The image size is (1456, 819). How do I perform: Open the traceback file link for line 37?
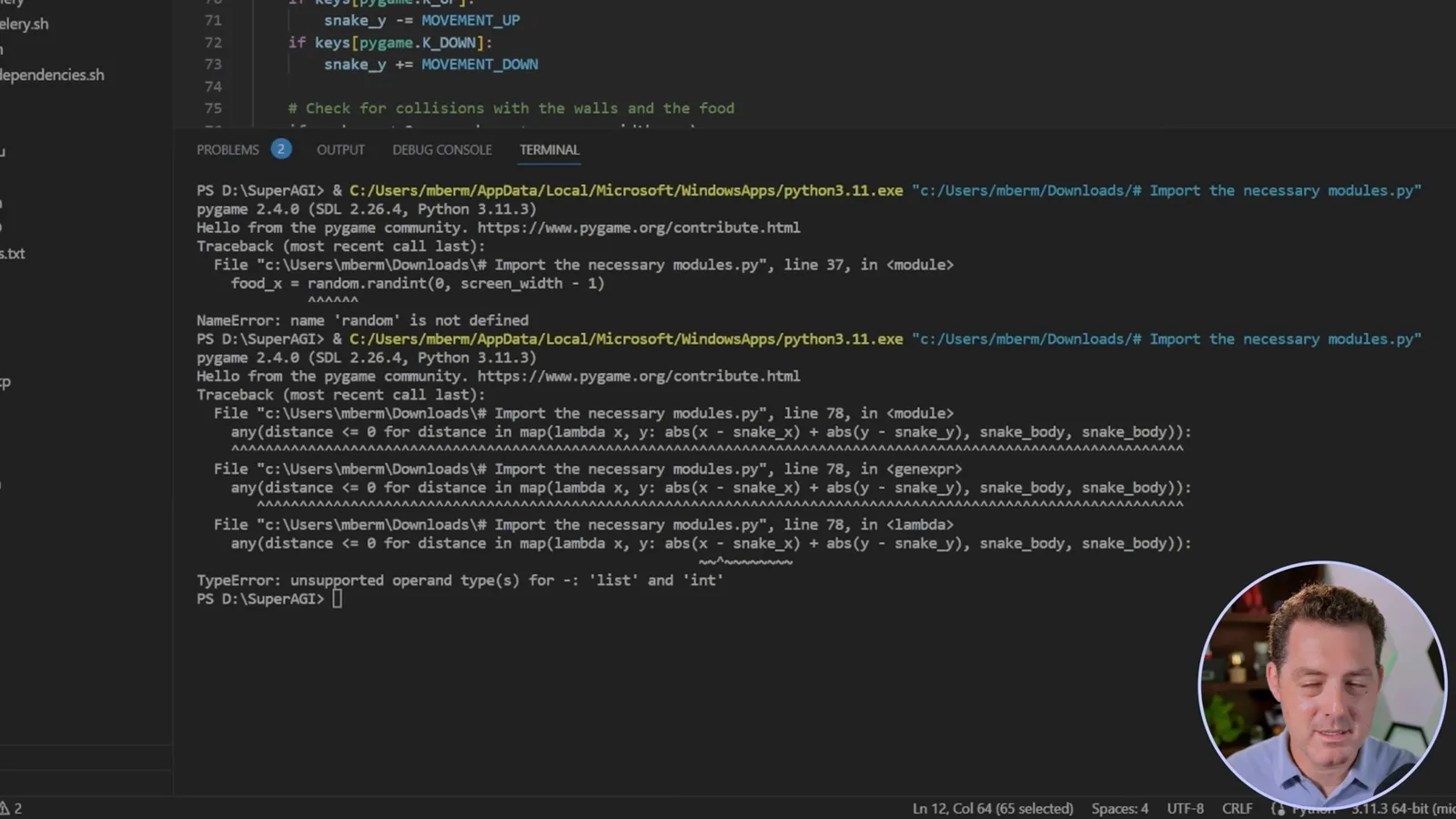coord(583,265)
